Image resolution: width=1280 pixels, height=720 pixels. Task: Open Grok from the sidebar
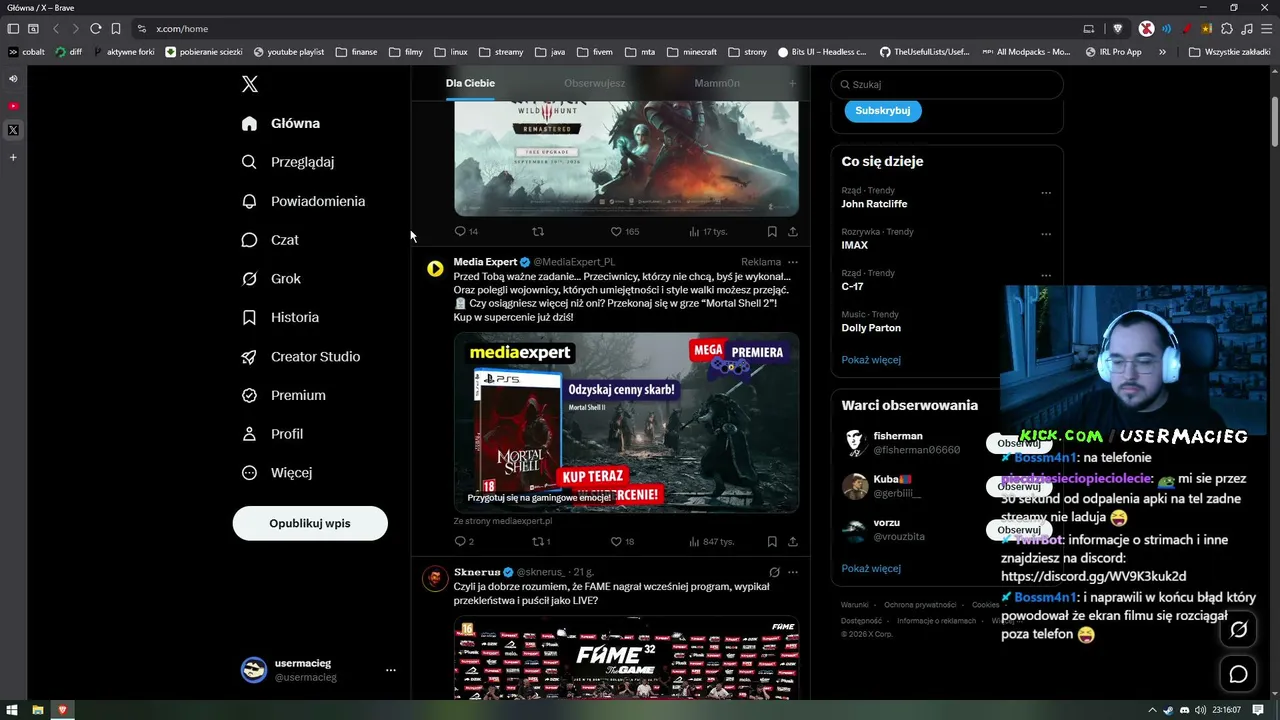tap(271, 279)
